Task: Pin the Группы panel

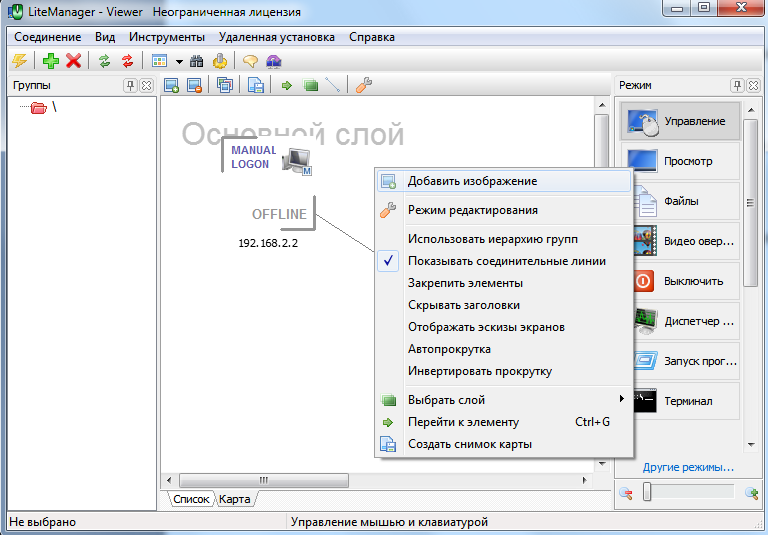Action: (130, 86)
